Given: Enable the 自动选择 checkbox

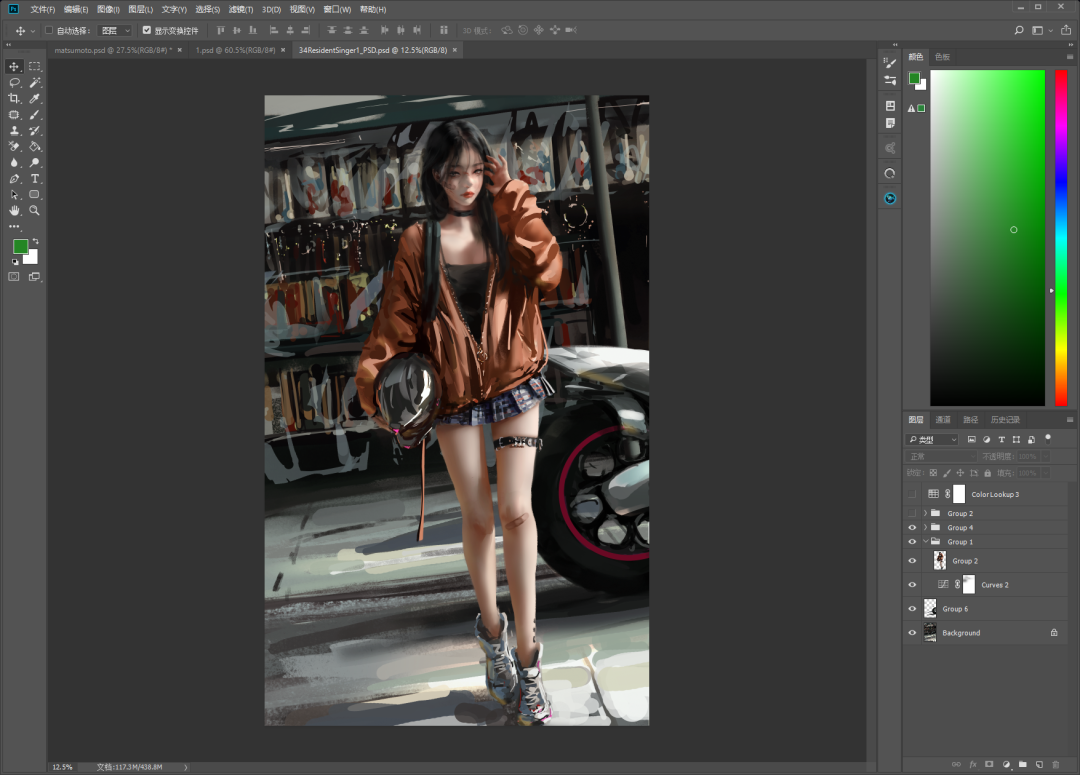Looking at the screenshot, I should tap(49, 31).
